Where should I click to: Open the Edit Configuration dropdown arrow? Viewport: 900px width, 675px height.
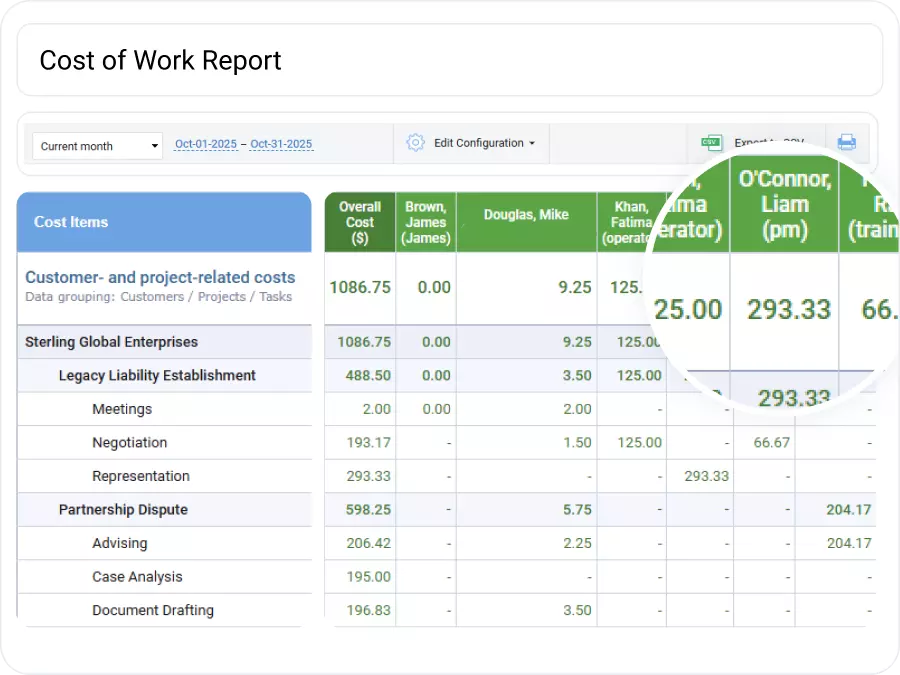click(532, 143)
